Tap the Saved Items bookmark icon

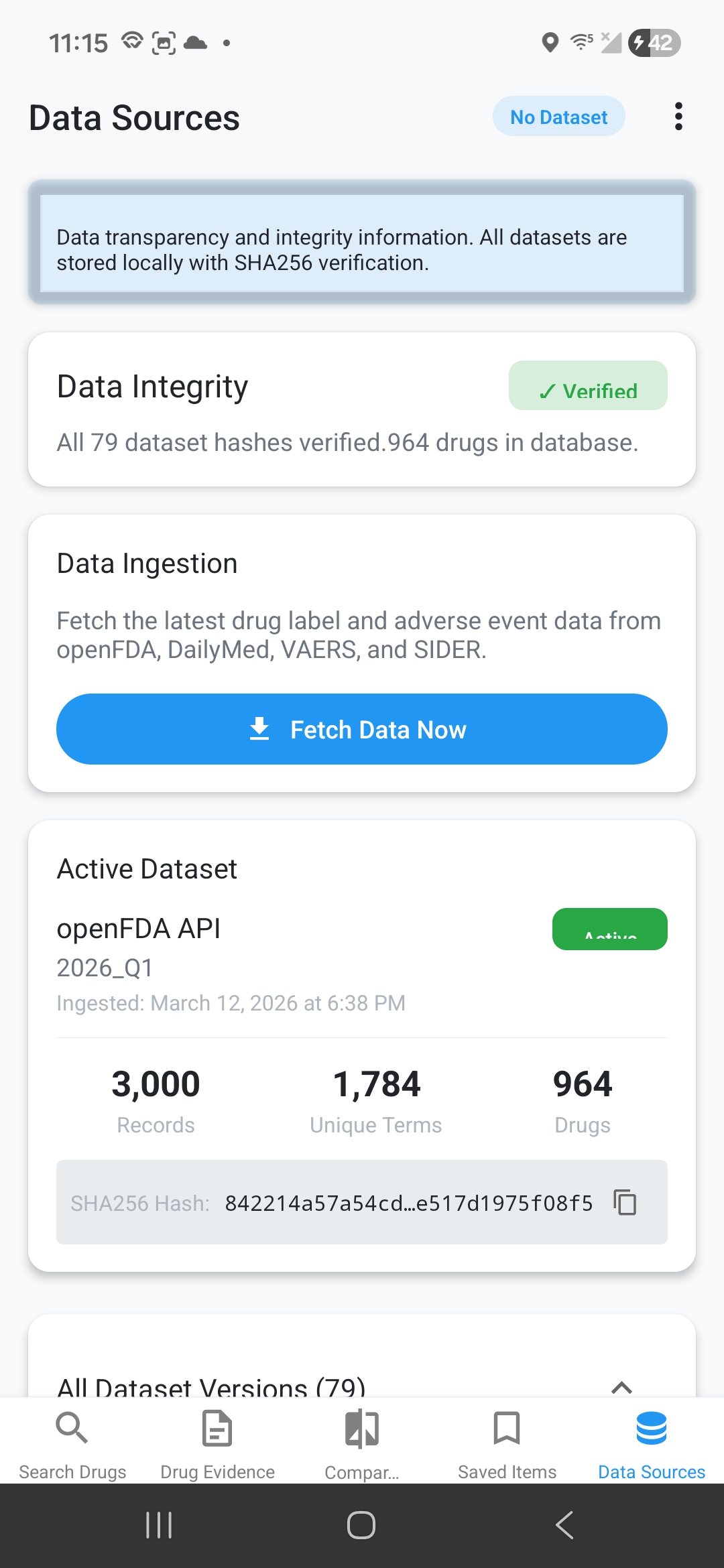507,1428
